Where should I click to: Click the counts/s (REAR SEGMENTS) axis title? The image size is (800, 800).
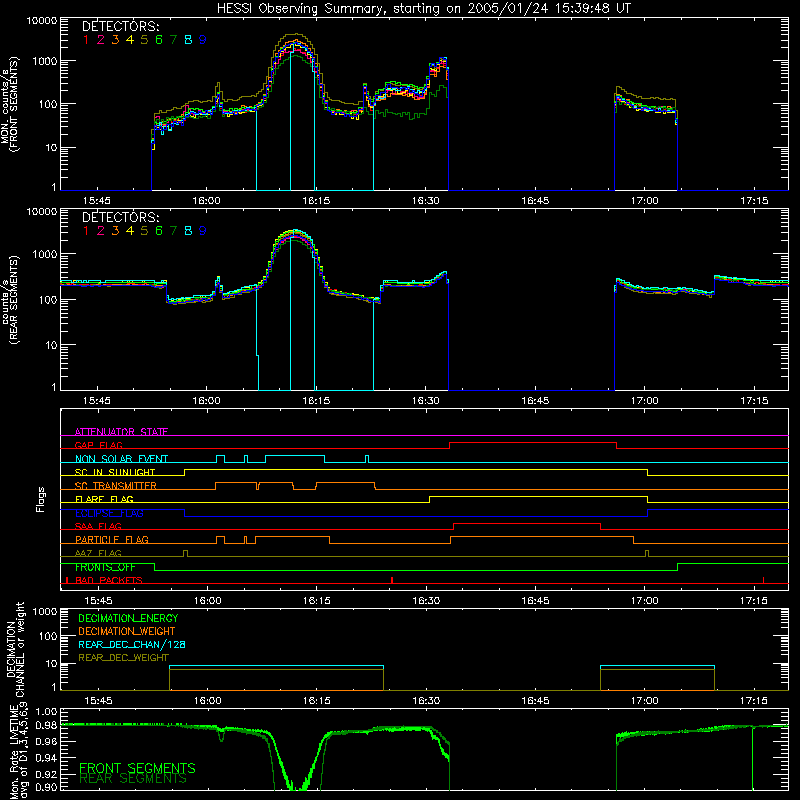9,299
